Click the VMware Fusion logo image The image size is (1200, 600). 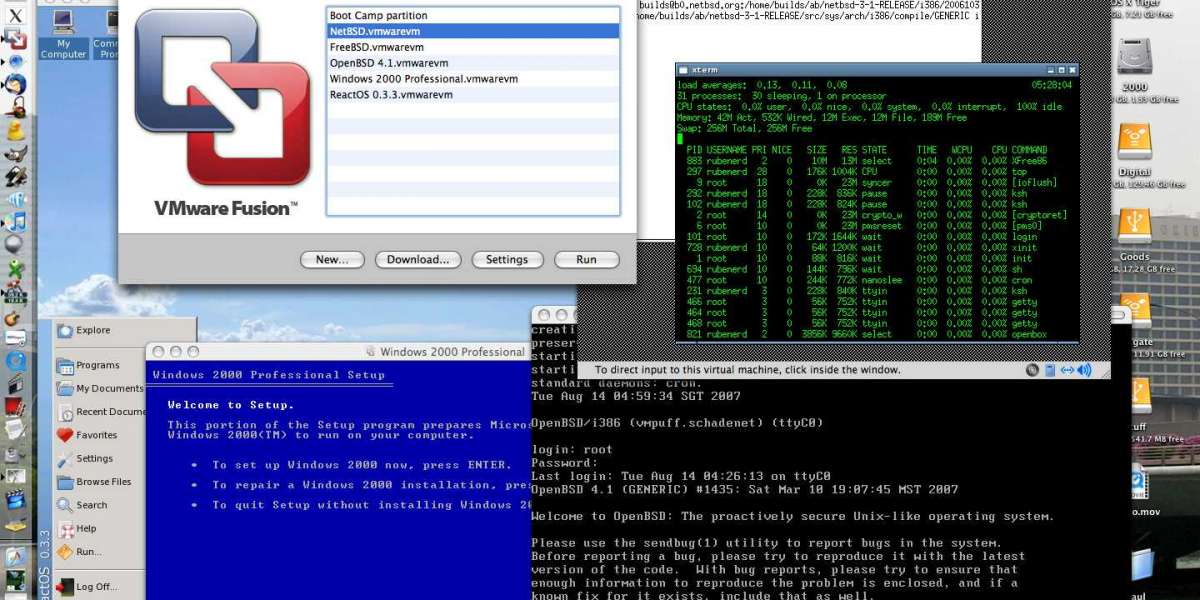coord(223,99)
